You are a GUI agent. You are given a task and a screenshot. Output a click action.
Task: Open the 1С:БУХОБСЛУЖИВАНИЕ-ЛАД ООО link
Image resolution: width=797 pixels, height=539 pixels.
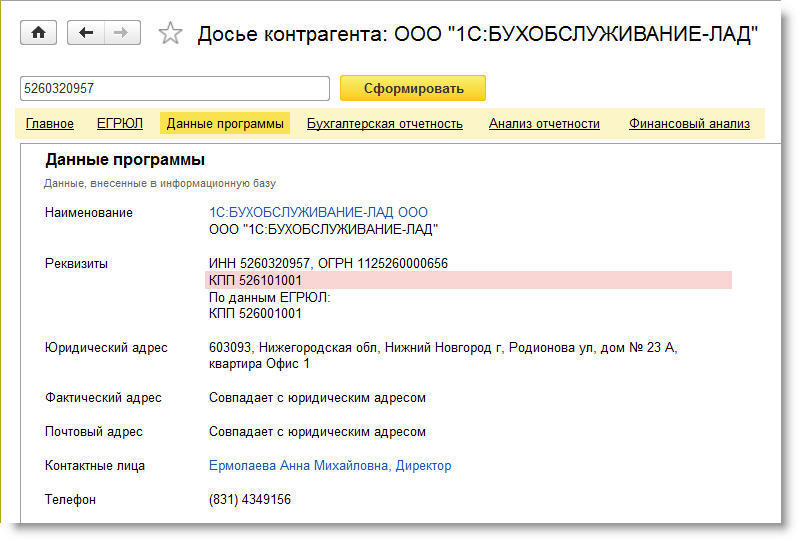click(x=318, y=212)
